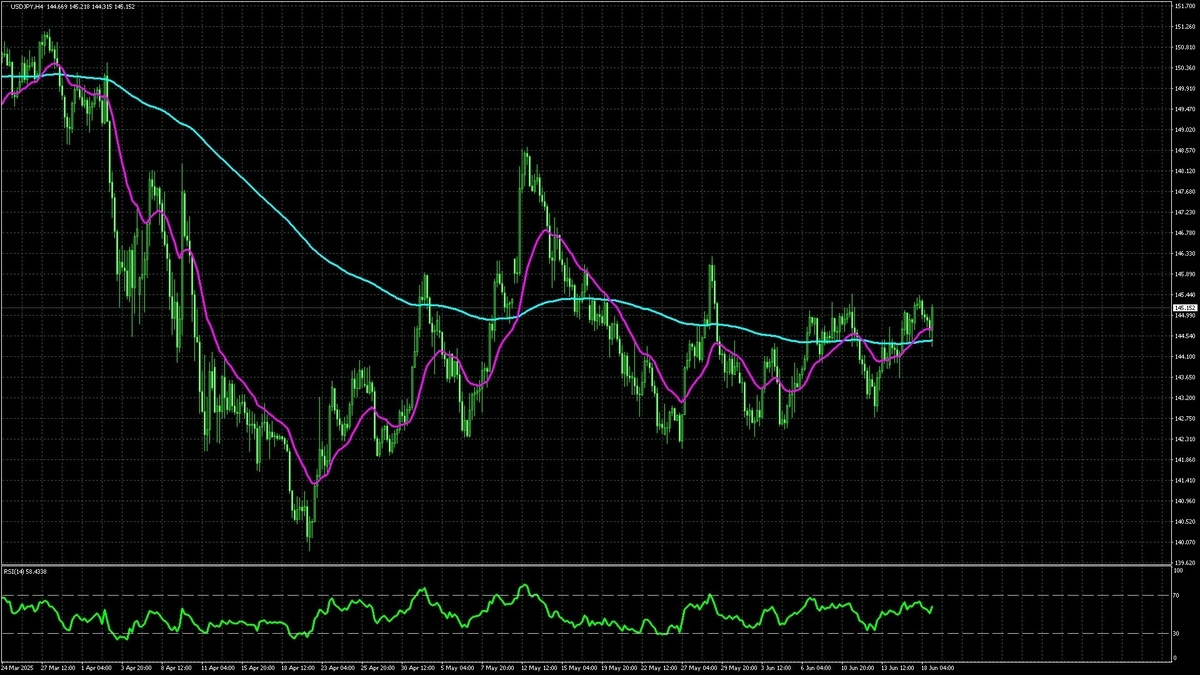
Task: Click the 142.310 price scale label
Action: point(1183,439)
